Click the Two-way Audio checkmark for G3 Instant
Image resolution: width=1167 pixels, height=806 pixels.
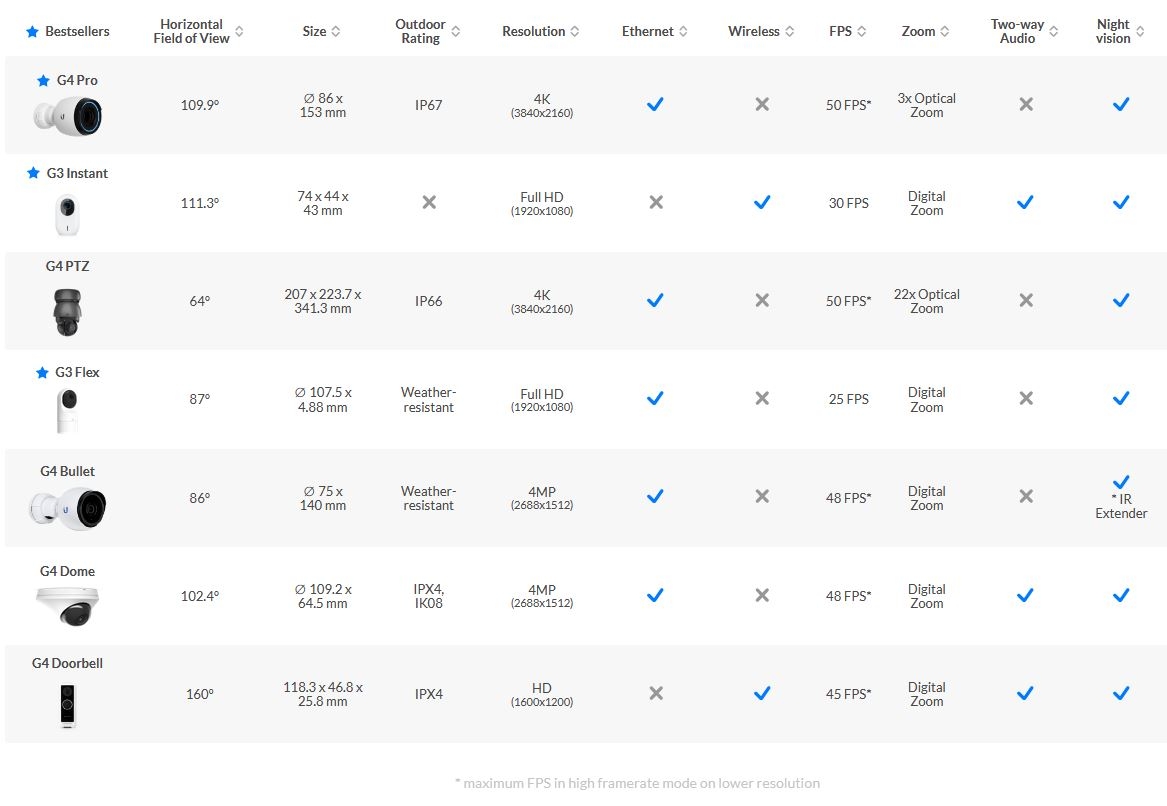(1025, 202)
